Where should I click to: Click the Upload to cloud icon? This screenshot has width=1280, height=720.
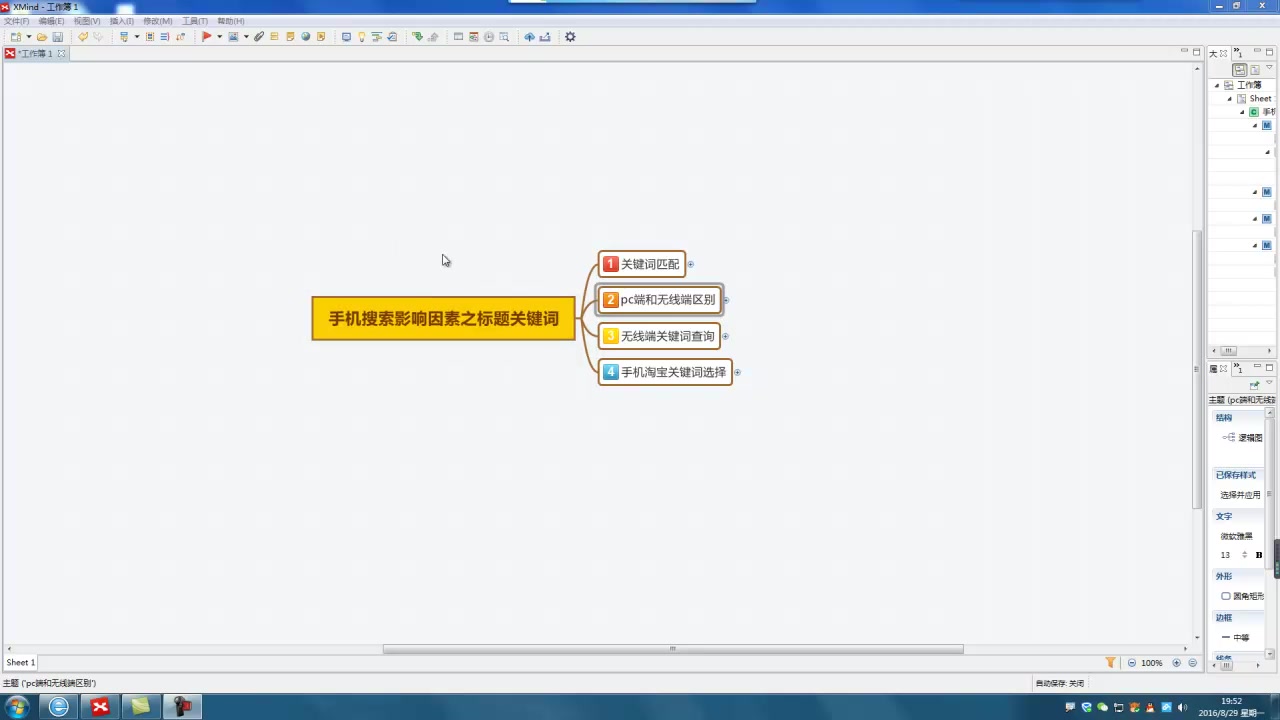tap(529, 37)
